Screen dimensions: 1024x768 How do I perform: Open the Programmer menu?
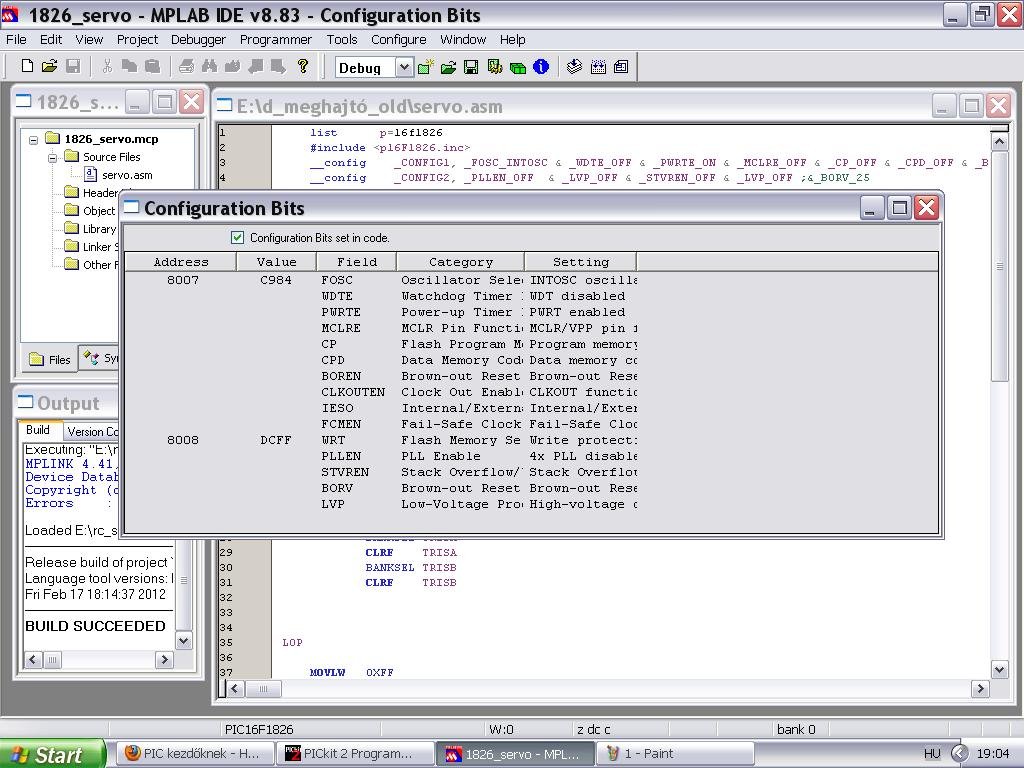coord(276,39)
